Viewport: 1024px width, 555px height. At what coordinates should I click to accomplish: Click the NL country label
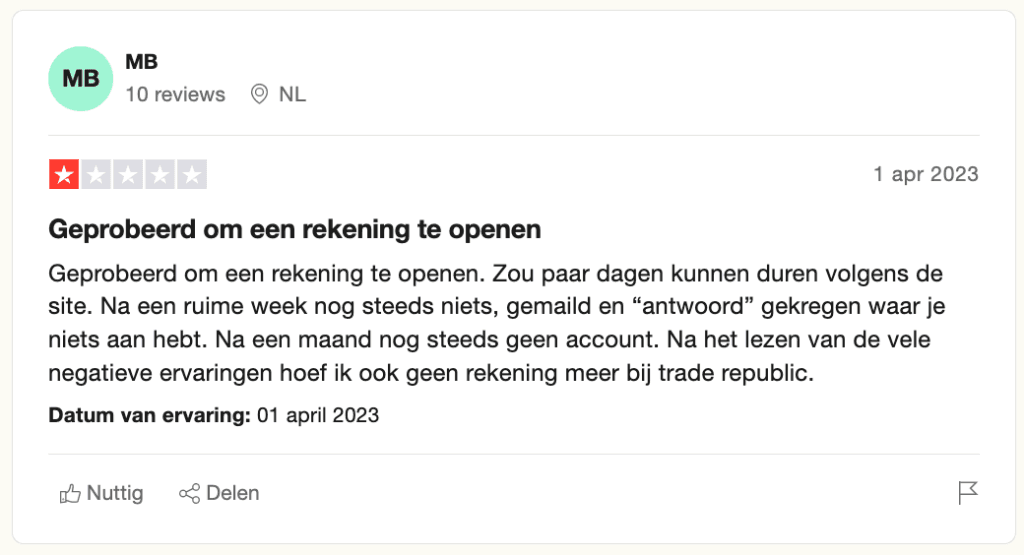[x=292, y=95]
